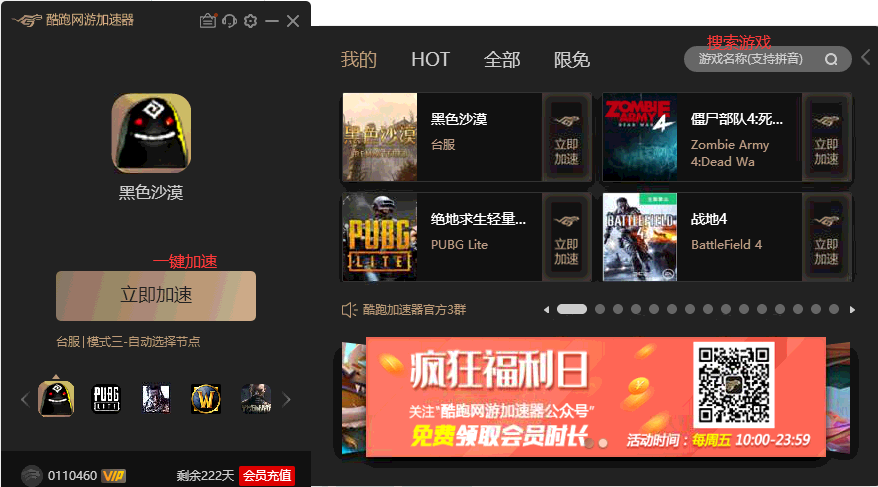Collapse game panel with top-right chevron
The height and width of the screenshot is (487, 878).
[866, 57]
